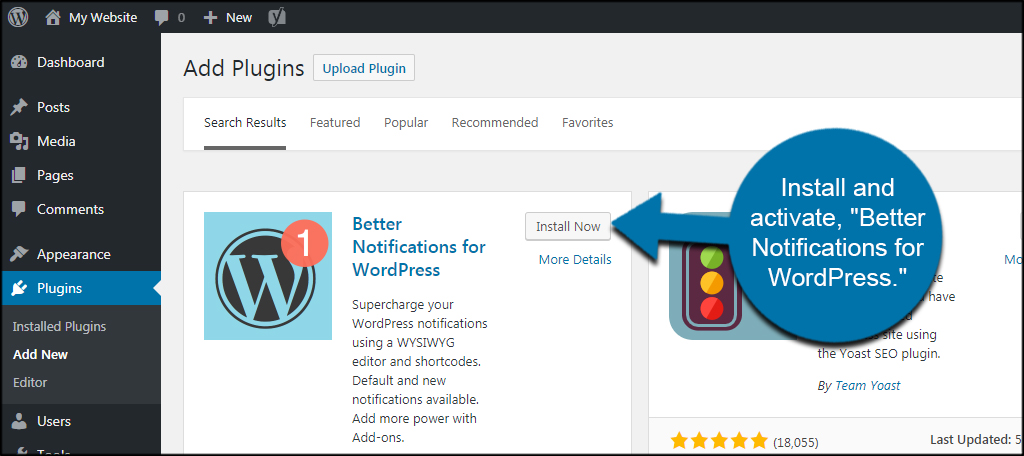Viewport: 1024px width, 456px height.
Task: Click the five-star rating of Yoast plugin
Action: pyautogui.click(x=719, y=440)
